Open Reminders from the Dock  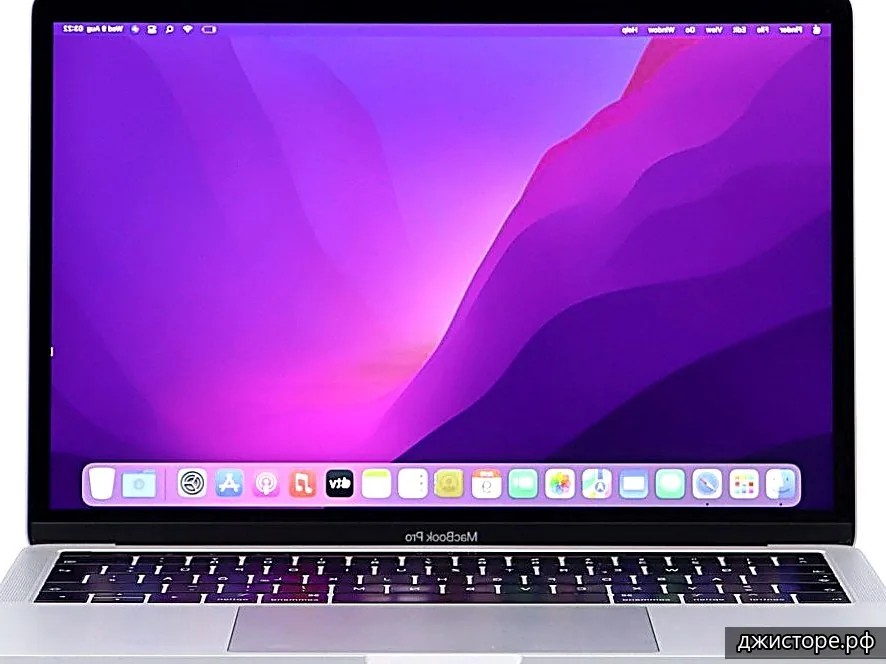coord(412,484)
